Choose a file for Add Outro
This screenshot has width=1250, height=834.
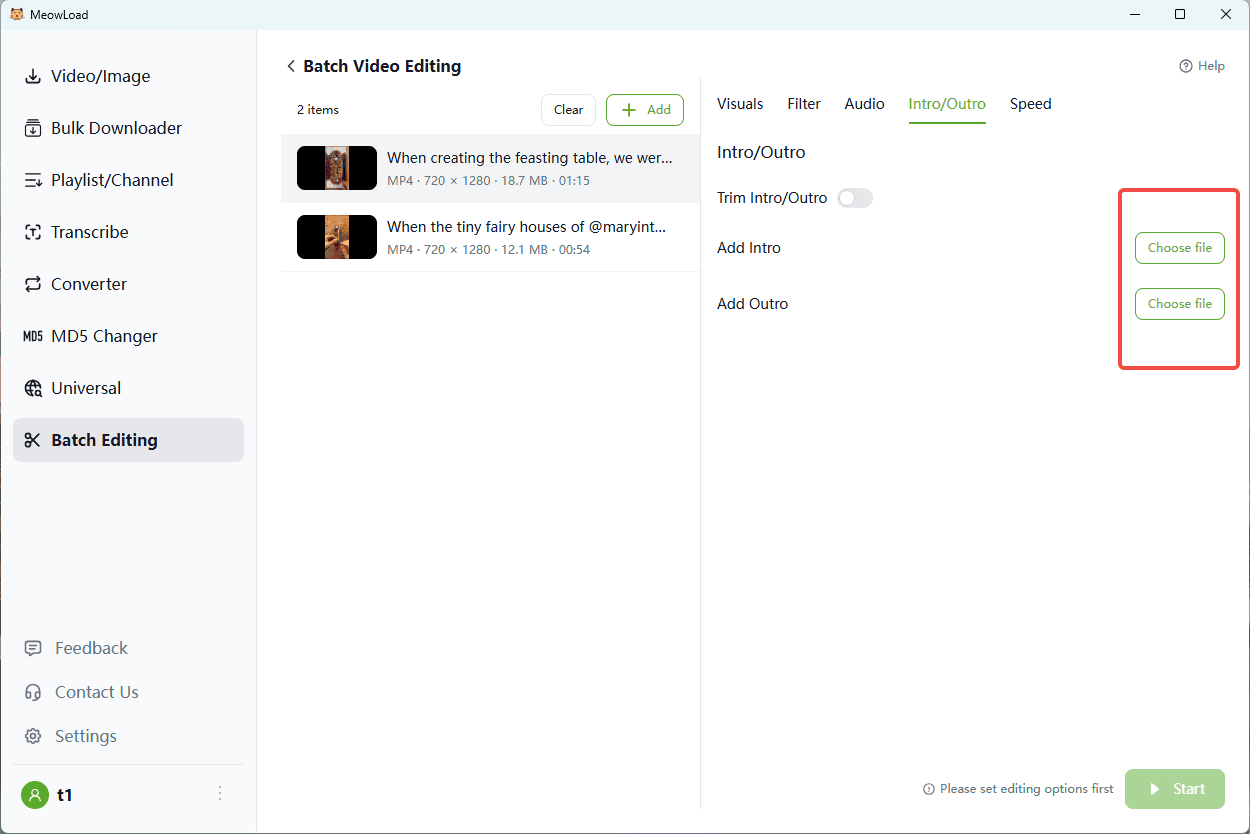(1179, 304)
